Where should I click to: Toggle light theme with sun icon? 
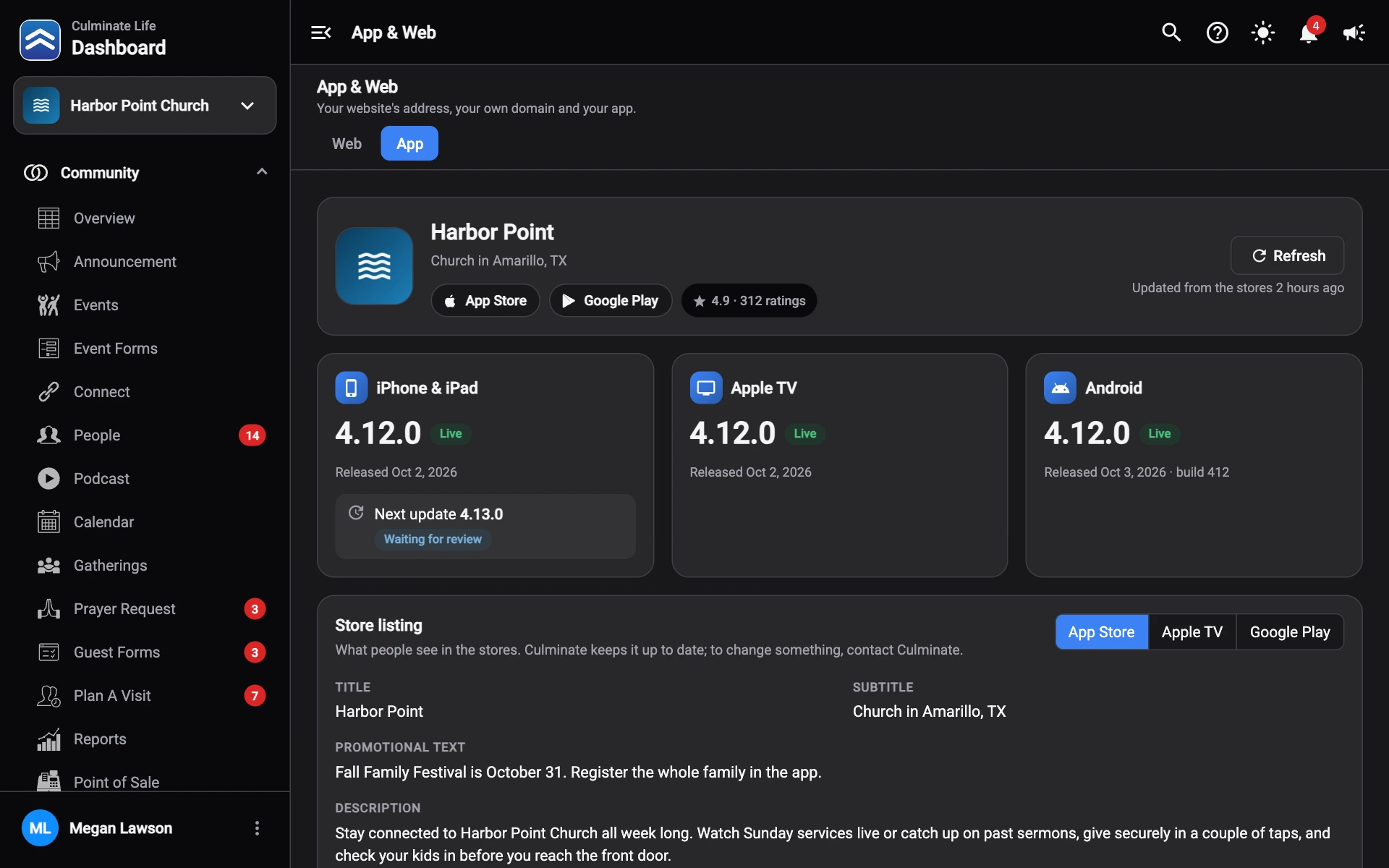click(x=1263, y=33)
